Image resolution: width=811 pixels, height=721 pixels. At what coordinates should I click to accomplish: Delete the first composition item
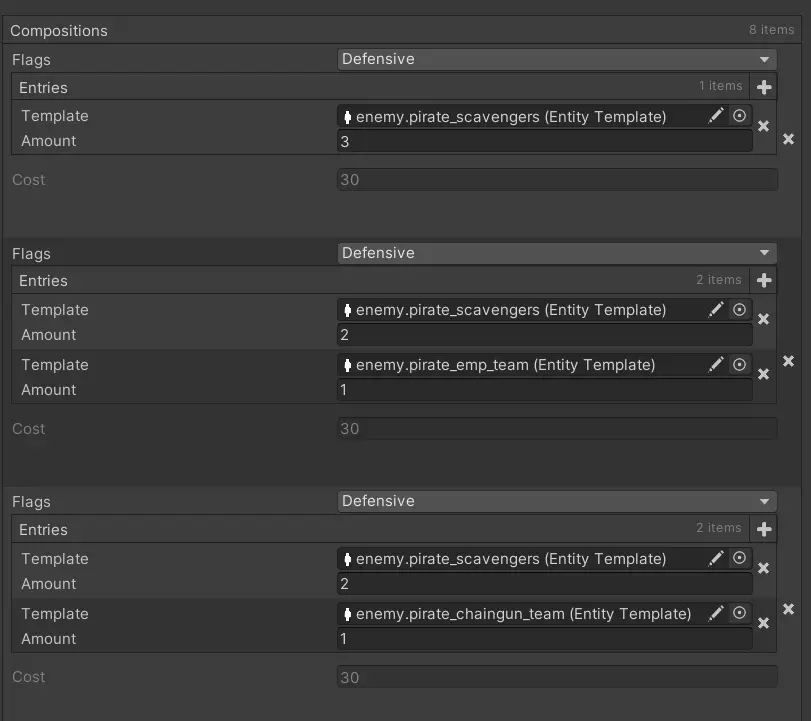click(x=788, y=139)
